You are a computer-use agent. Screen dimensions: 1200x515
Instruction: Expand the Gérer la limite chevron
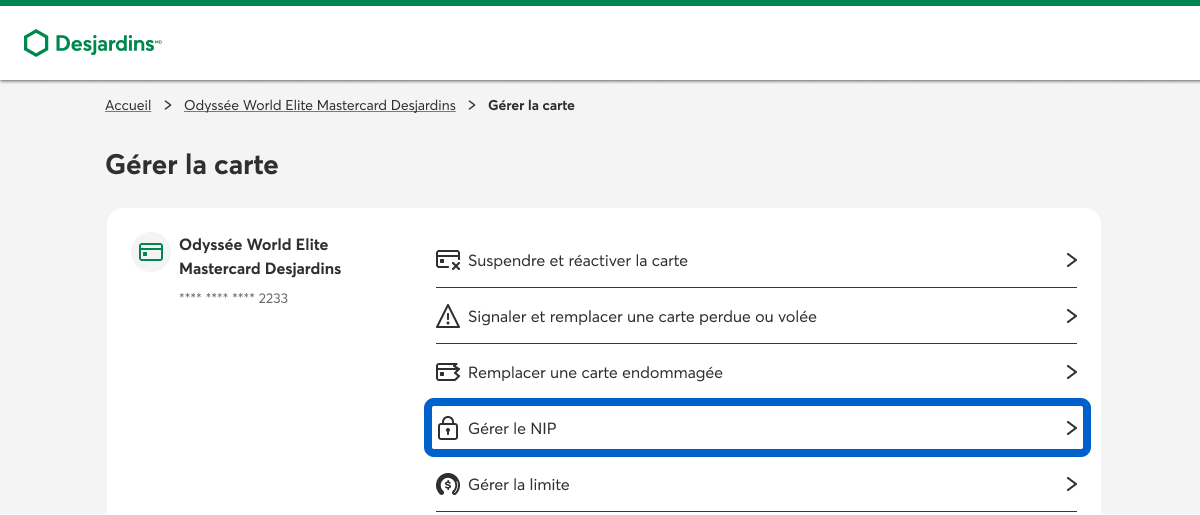[x=1071, y=485]
